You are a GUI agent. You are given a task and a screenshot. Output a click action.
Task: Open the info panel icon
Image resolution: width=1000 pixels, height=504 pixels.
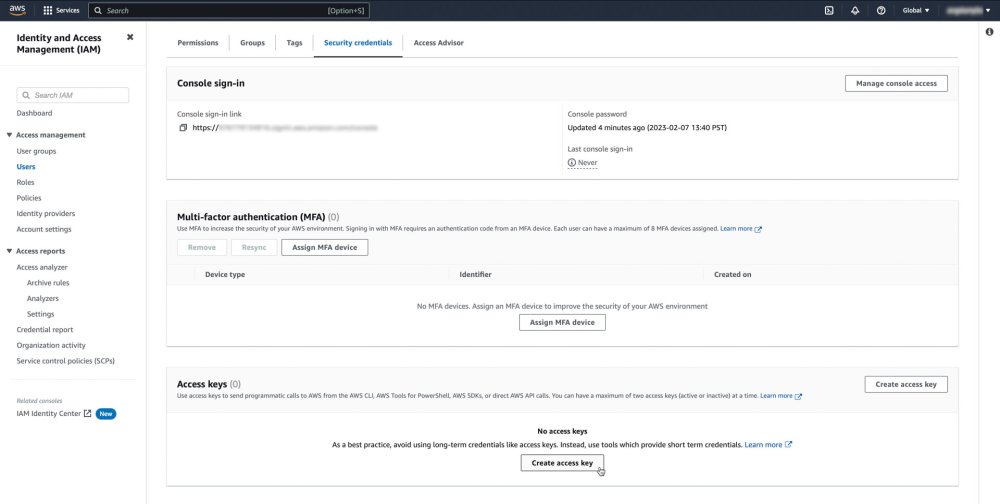click(989, 33)
